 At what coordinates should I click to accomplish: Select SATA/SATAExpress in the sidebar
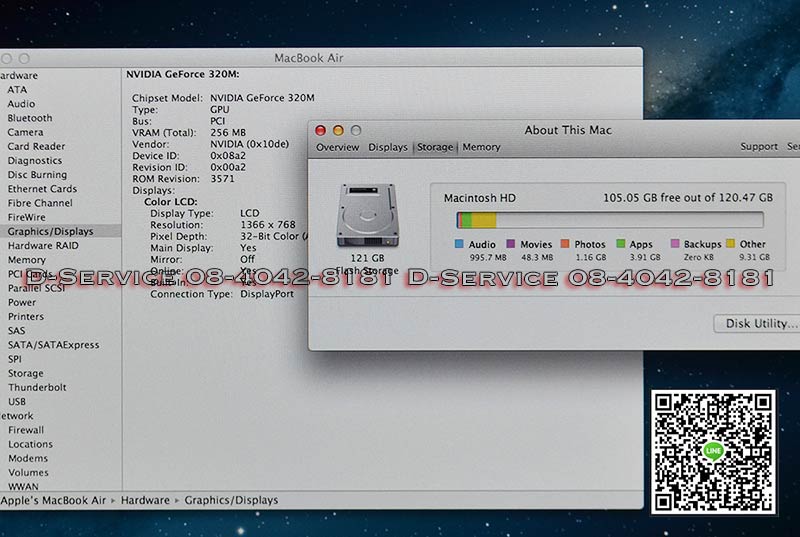click(x=54, y=345)
